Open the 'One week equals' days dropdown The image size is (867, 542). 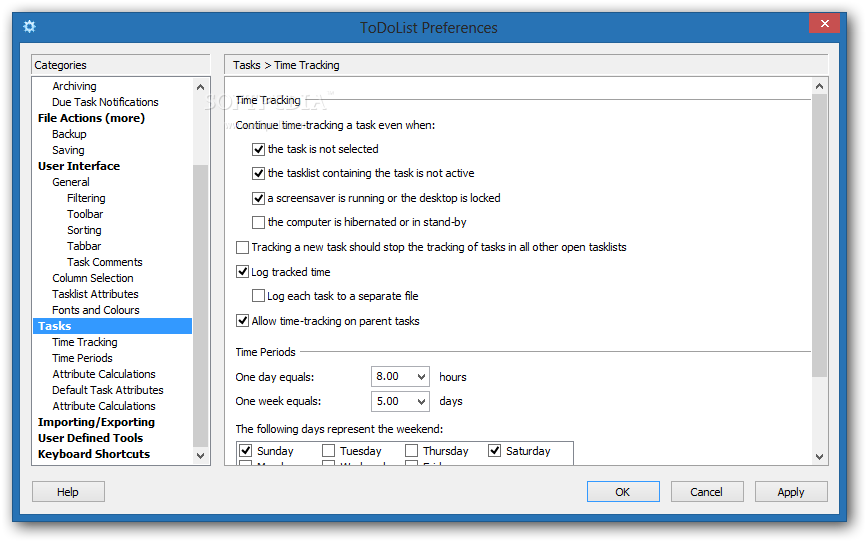(421, 402)
